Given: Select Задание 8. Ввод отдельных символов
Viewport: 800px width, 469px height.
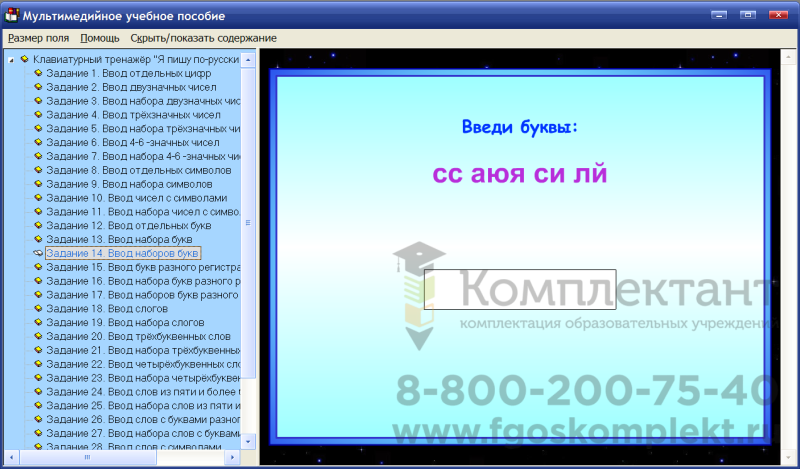Looking at the screenshot, I should [139, 170].
